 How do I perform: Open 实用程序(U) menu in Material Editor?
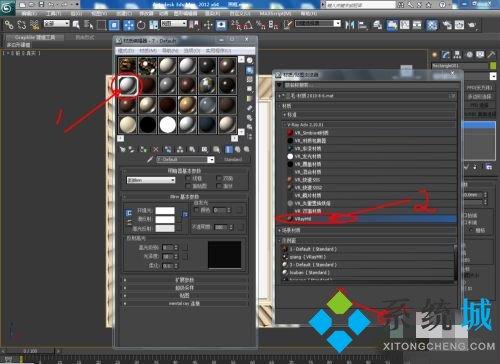coord(218,51)
